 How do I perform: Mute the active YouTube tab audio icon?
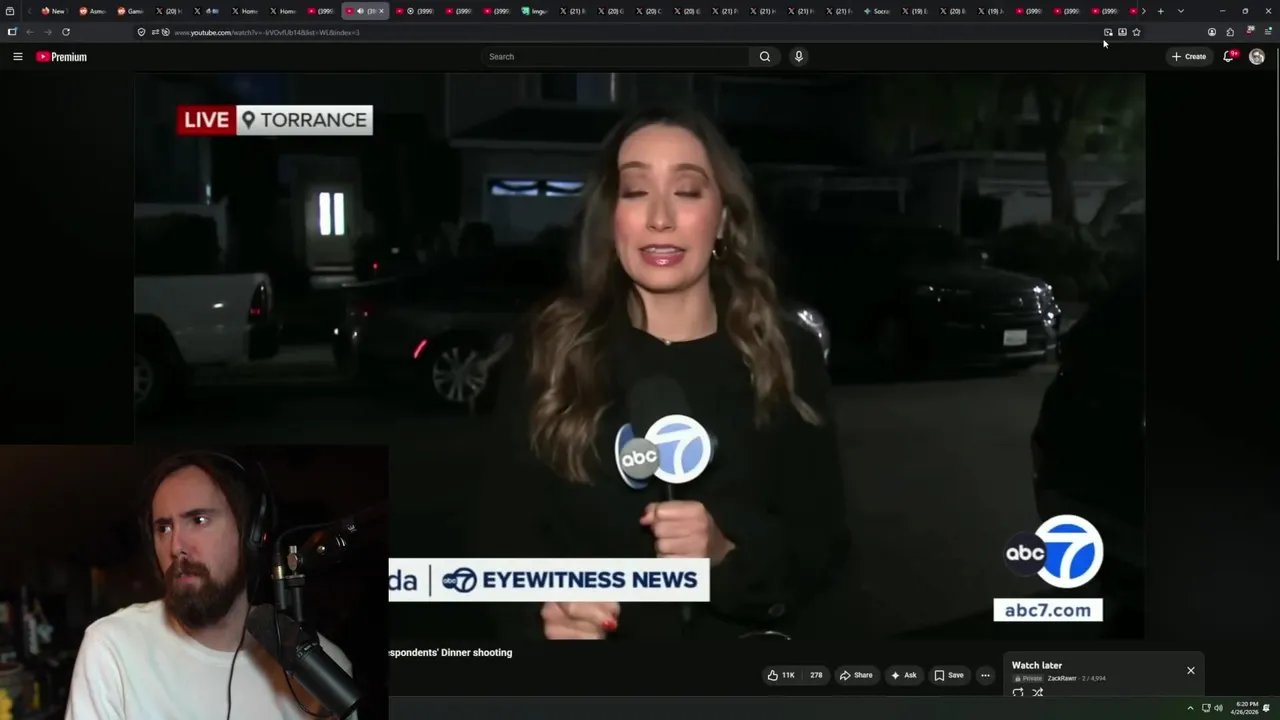click(x=360, y=11)
